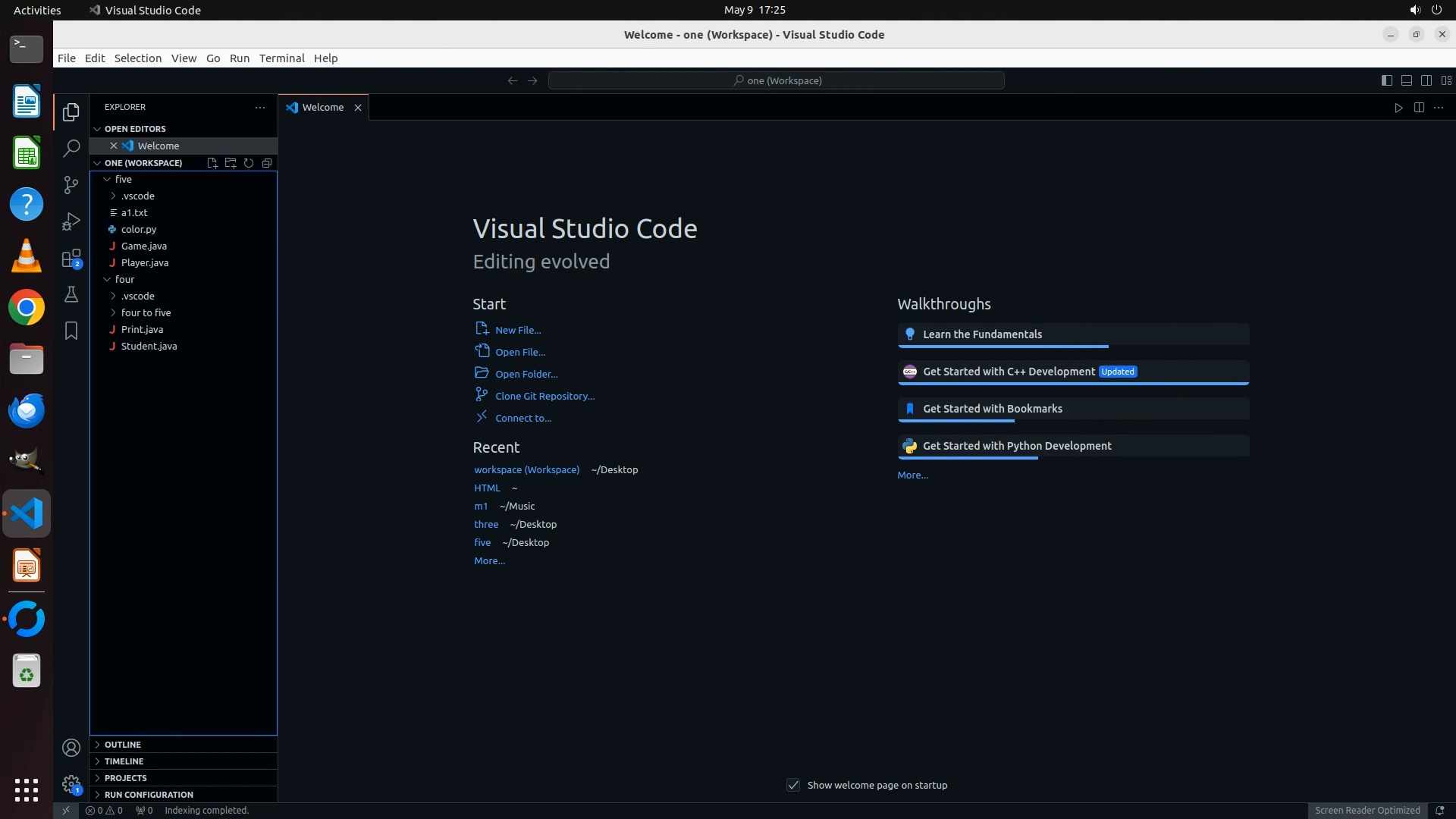Expand the four to five folder
This screenshot has width=1456, height=819.
[146, 312]
